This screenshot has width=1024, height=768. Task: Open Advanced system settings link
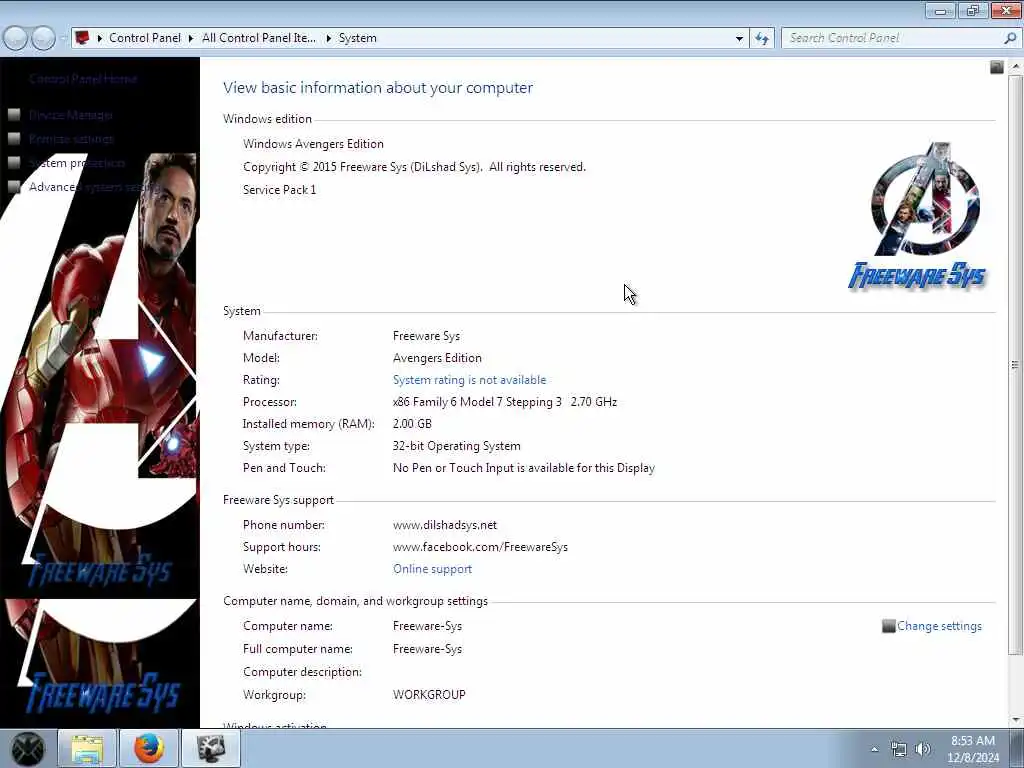pyautogui.click(x=93, y=187)
